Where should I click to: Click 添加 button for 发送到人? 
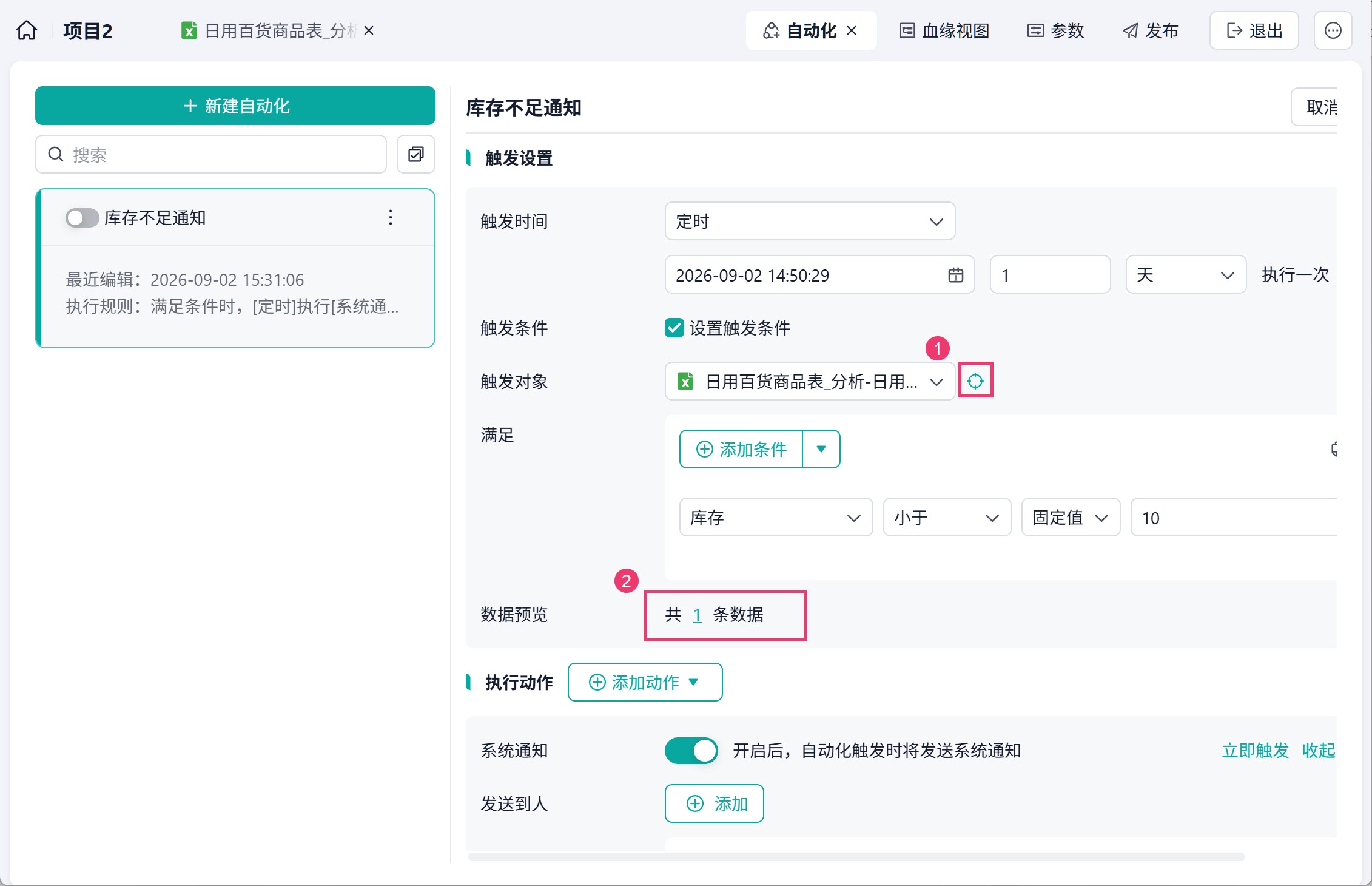tap(714, 803)
